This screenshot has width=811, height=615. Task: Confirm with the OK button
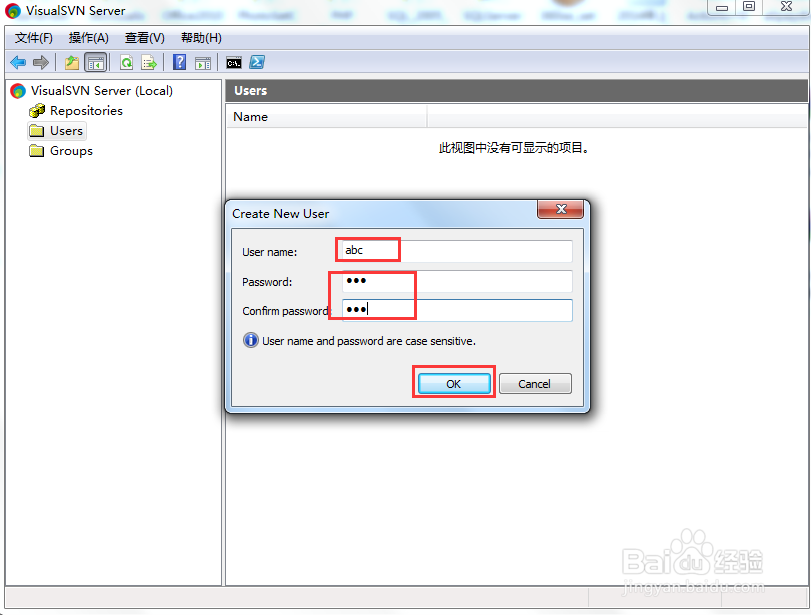[454, 384]
